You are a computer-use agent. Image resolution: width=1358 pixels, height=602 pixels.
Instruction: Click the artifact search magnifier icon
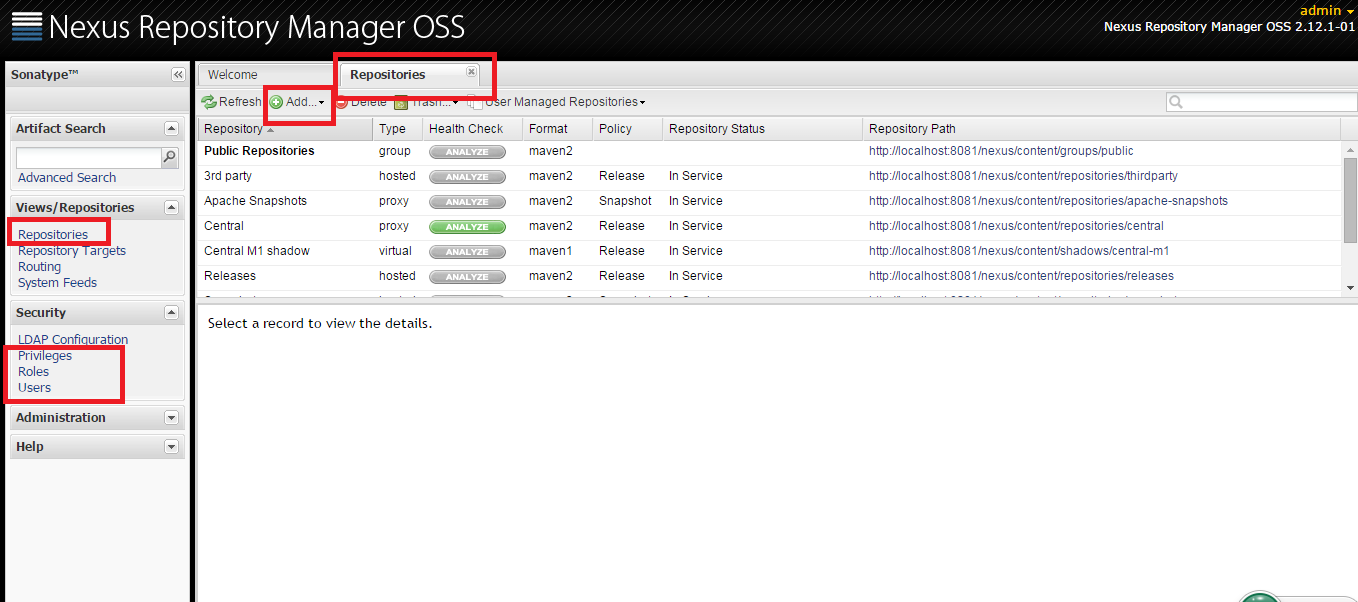click(x=170, y=157)
